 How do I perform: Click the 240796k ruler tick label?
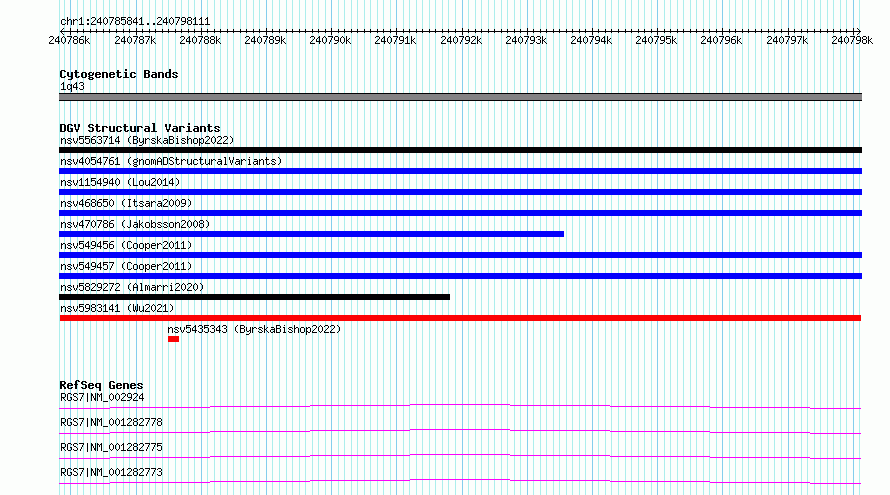point(721,40)
